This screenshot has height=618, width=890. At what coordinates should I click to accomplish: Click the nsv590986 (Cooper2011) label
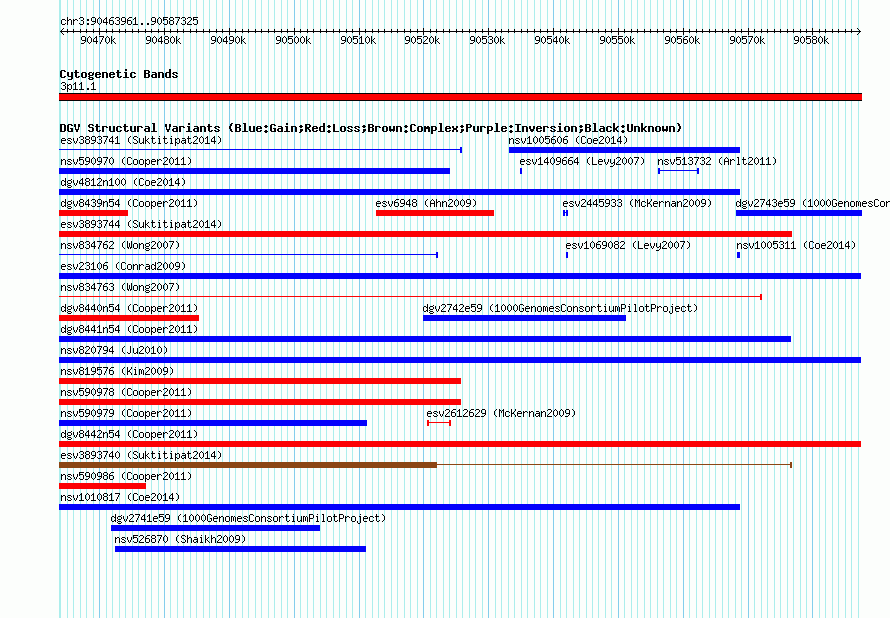point(126,476)
